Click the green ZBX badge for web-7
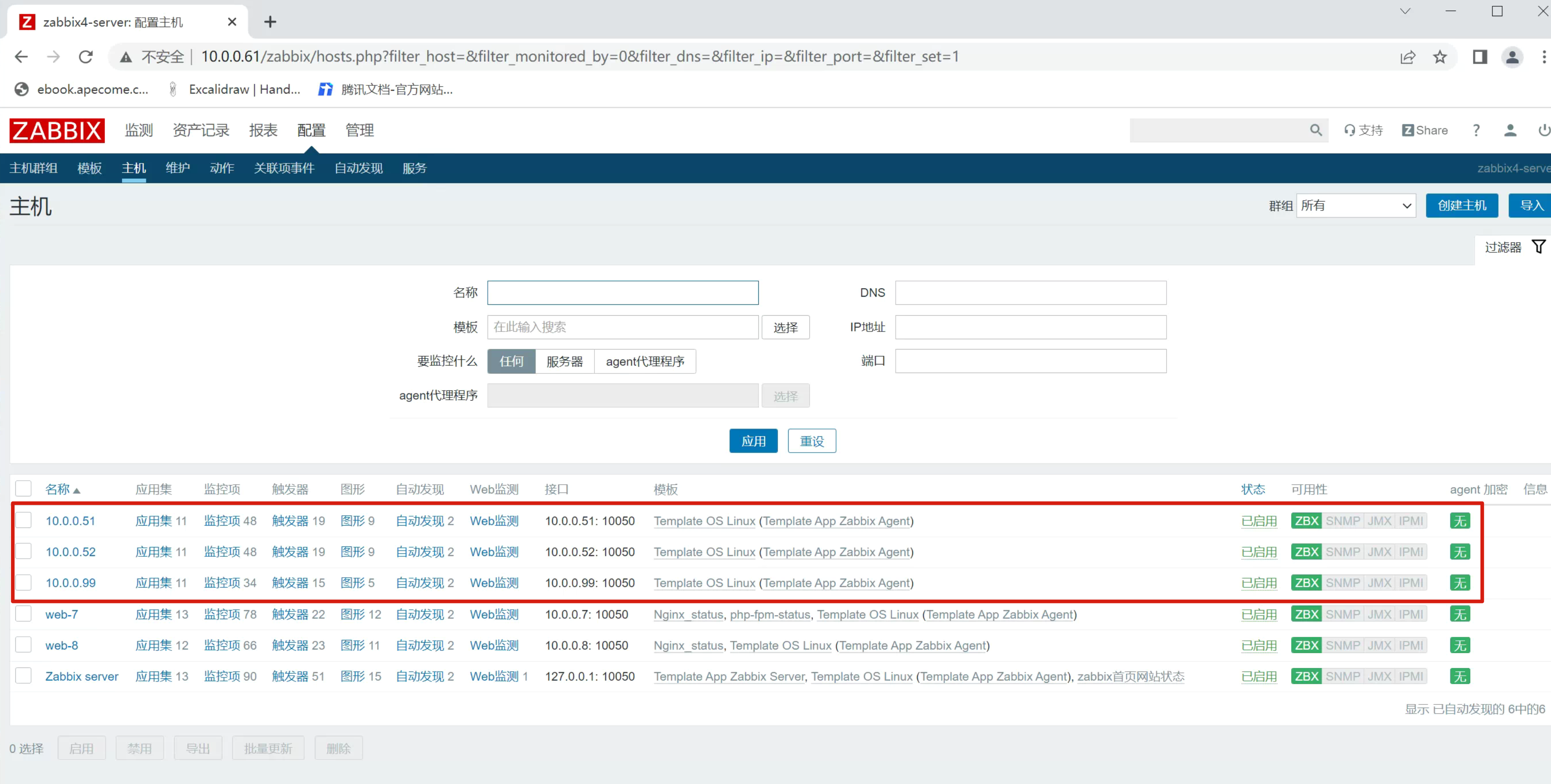1551x784 pixels. click(1306, 614)
